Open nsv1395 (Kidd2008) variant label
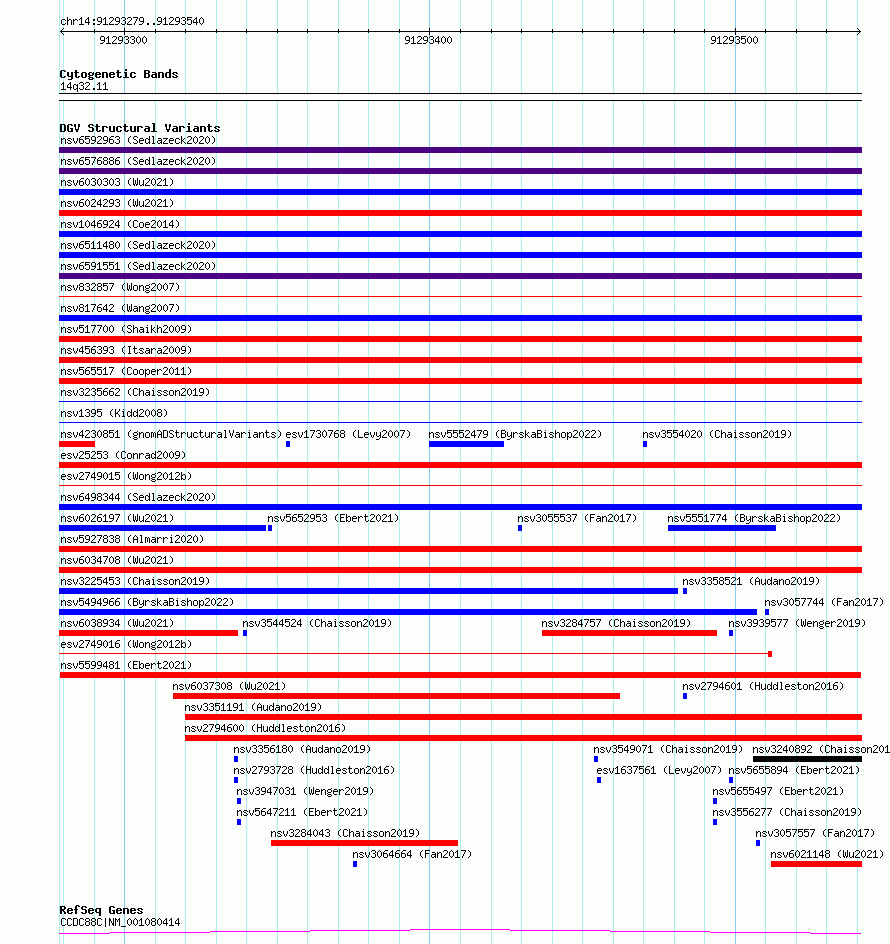890x944 pixels. click(x=114, y=414)
